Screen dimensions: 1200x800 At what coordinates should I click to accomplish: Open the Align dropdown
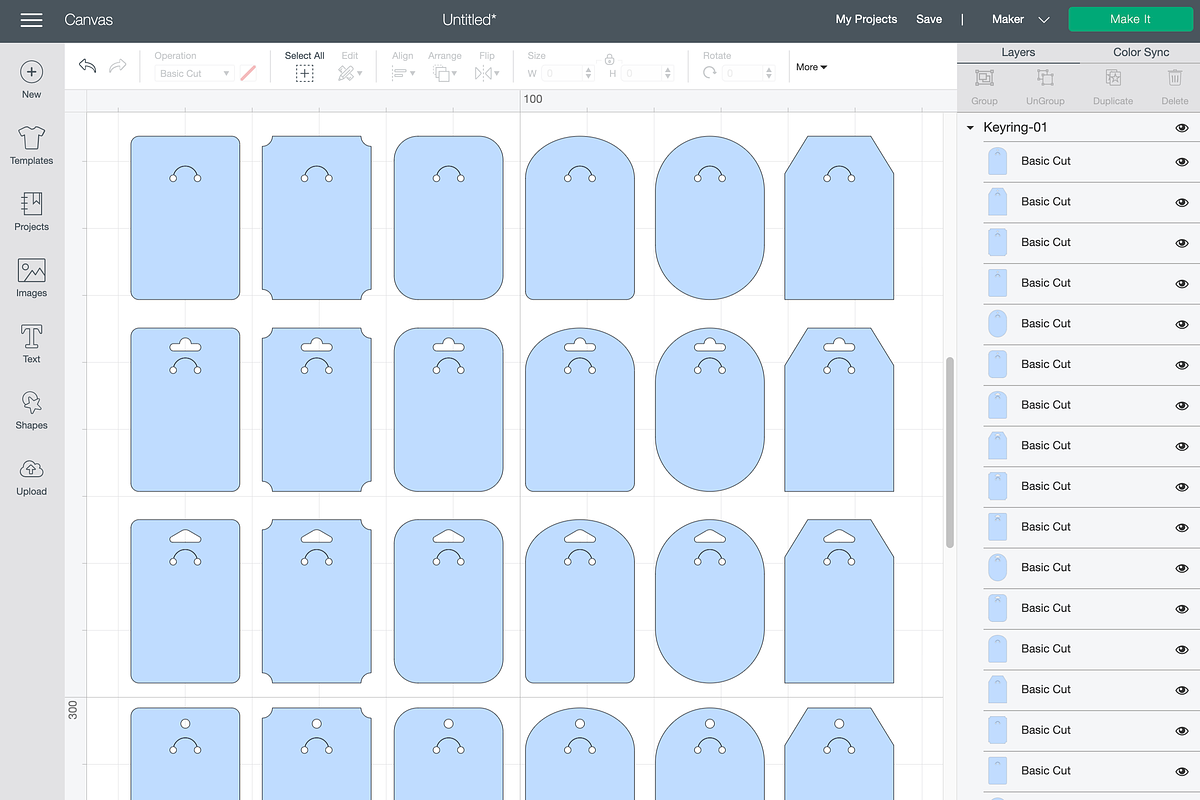click(x=403, y=73)
